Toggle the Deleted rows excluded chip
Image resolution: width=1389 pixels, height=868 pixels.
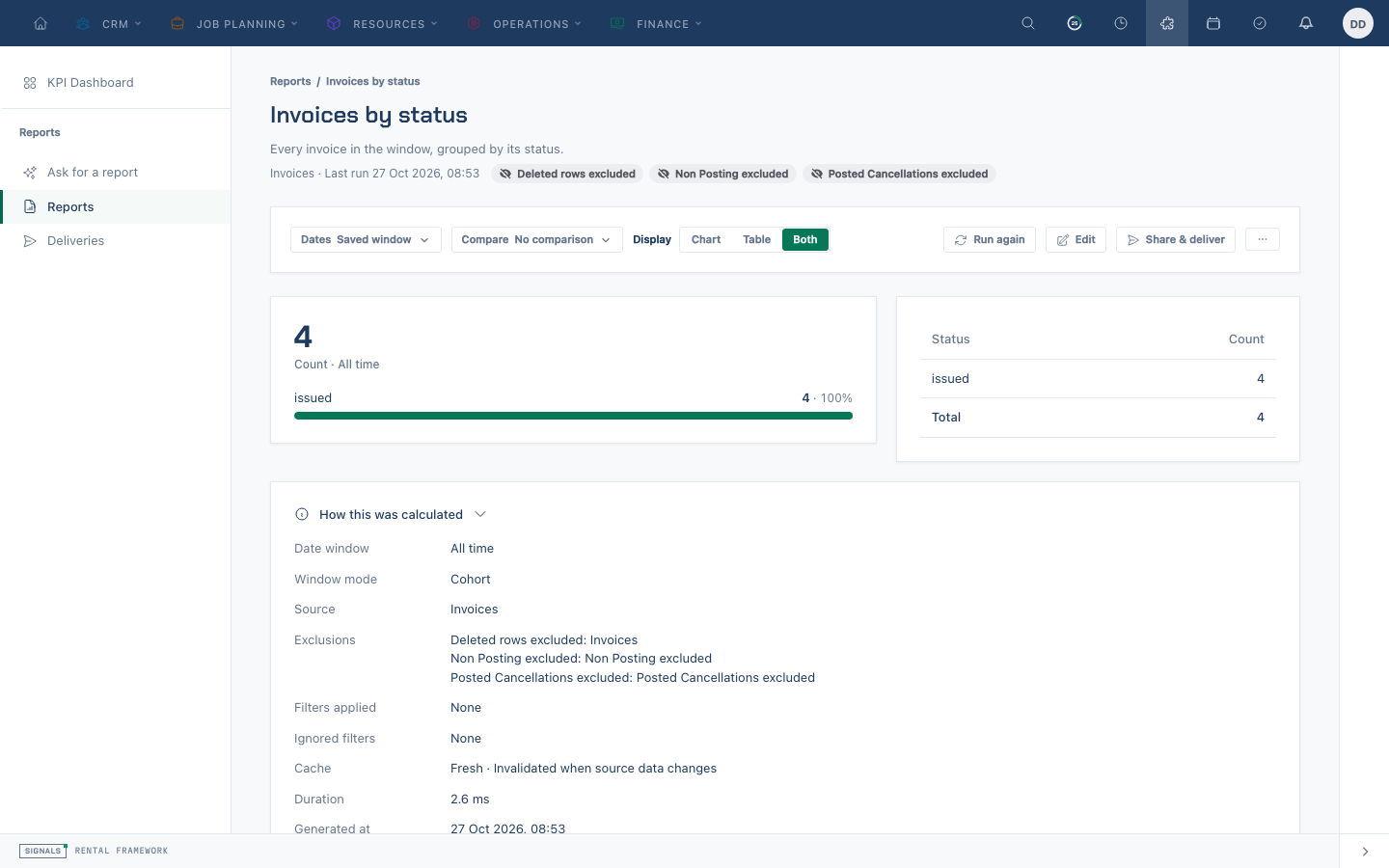tap(567, 174)
